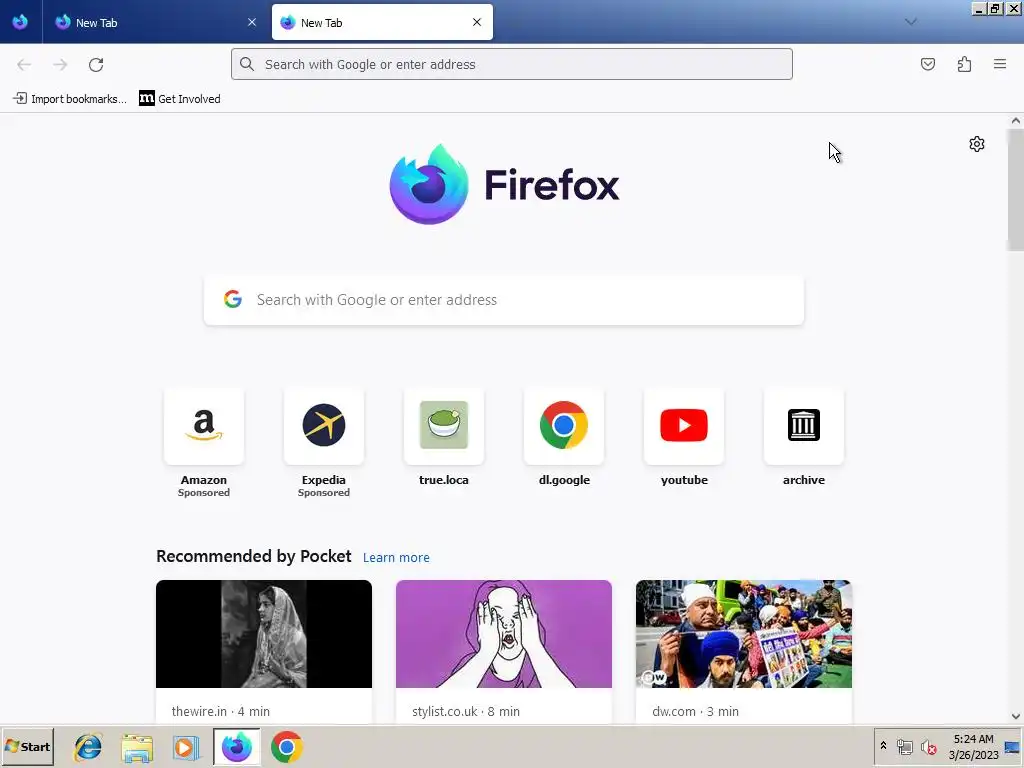Open the Extensions puzzle icon

[x=964, y=64]
